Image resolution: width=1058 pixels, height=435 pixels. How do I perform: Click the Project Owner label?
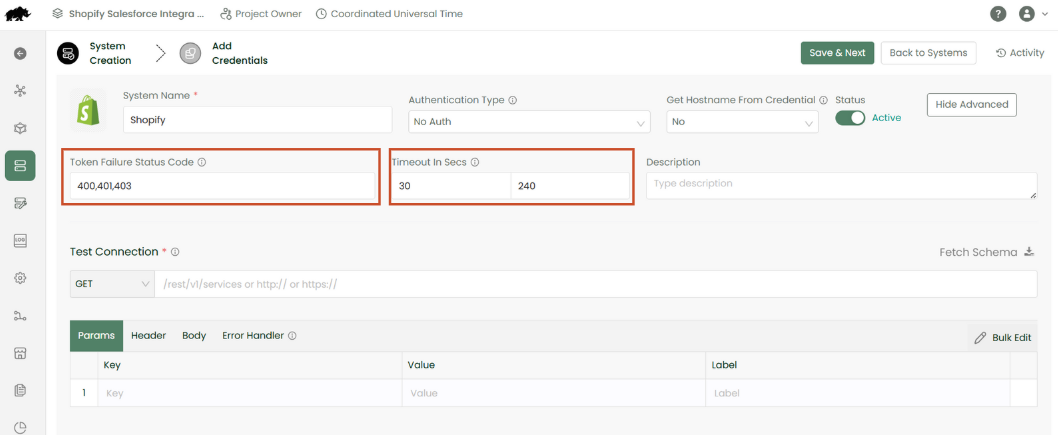tap(269, 13)
